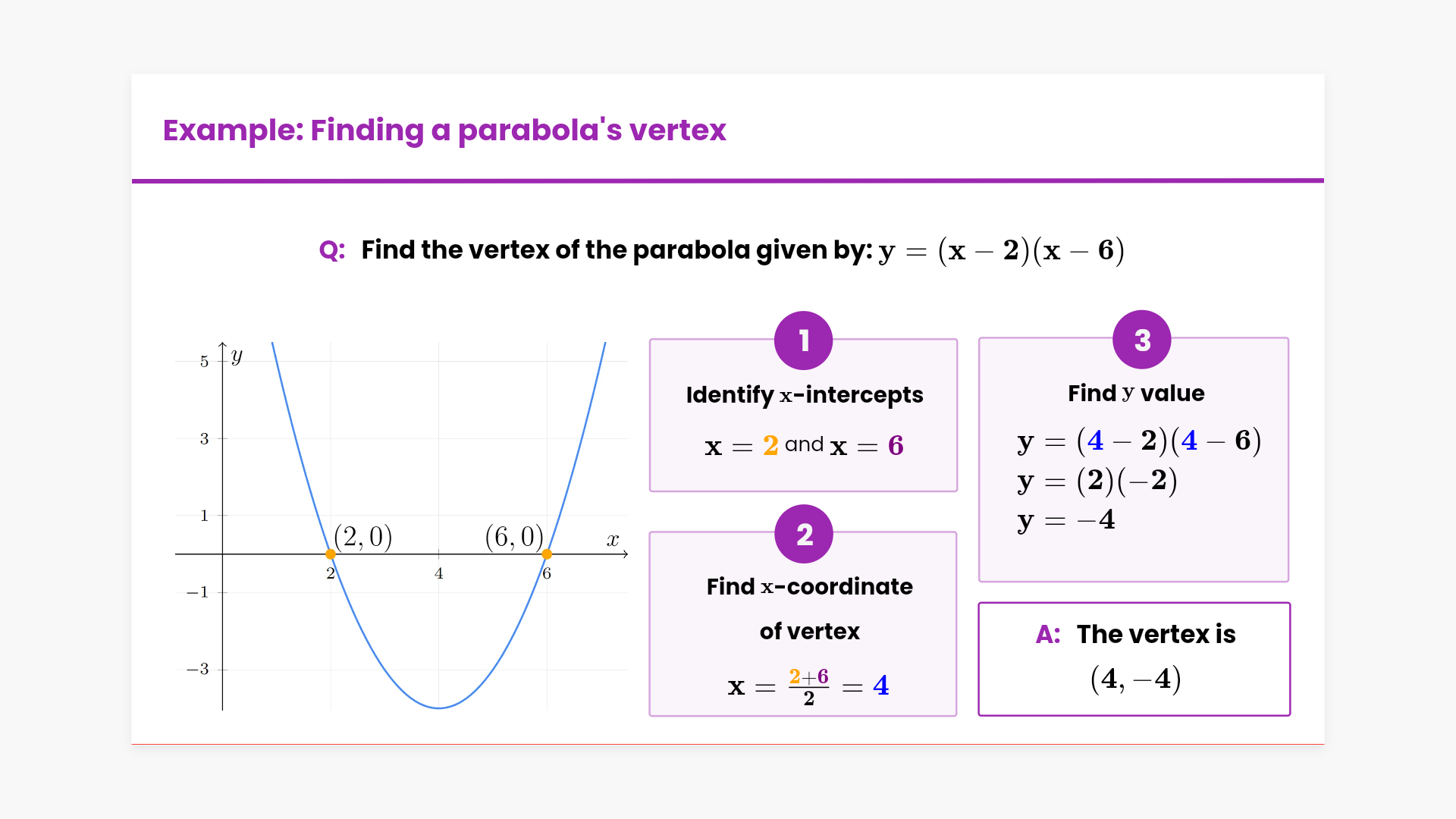
Task: Click the "Find x-coordinate of vertex" heading
Action: [809, 608]
